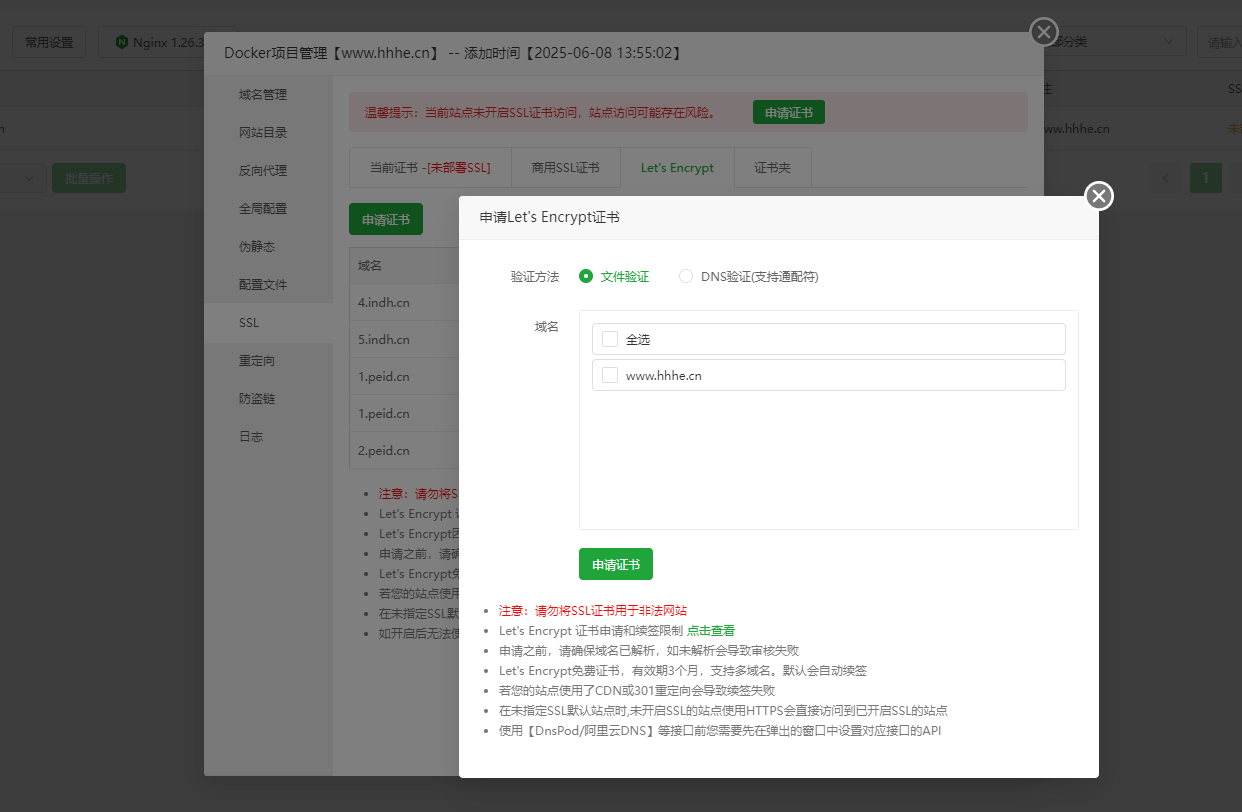Switch to the 证书夹 tab
Viewport: 1242px width, 812px height.
tap(772, 168)
